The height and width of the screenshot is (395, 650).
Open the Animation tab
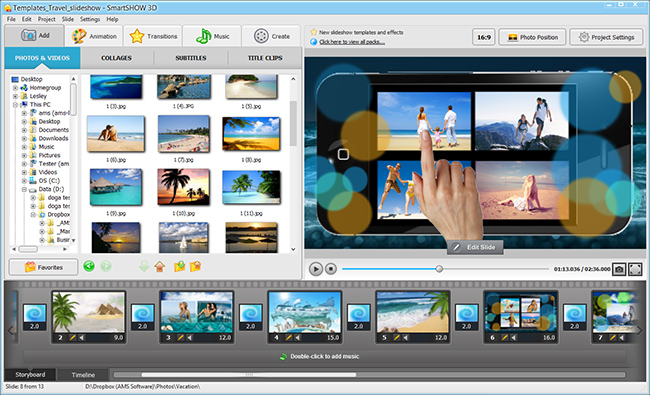coord(94,36)
